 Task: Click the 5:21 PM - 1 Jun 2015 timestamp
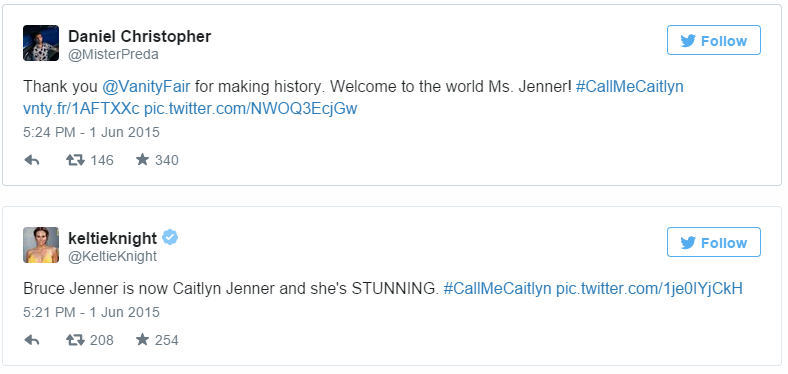pos(91,312)
